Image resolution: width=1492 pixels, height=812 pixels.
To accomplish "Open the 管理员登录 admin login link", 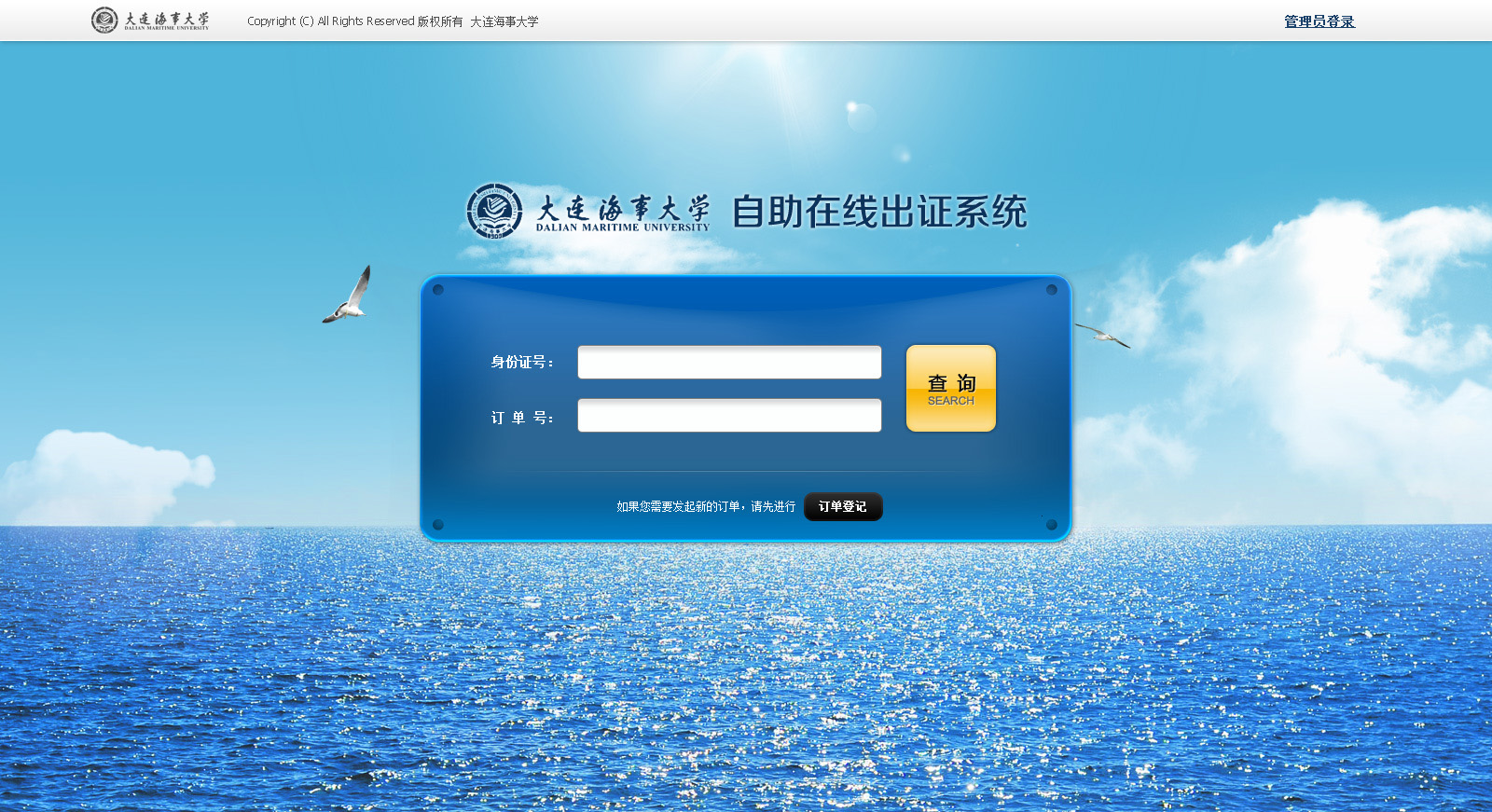I will (1319, 21).
